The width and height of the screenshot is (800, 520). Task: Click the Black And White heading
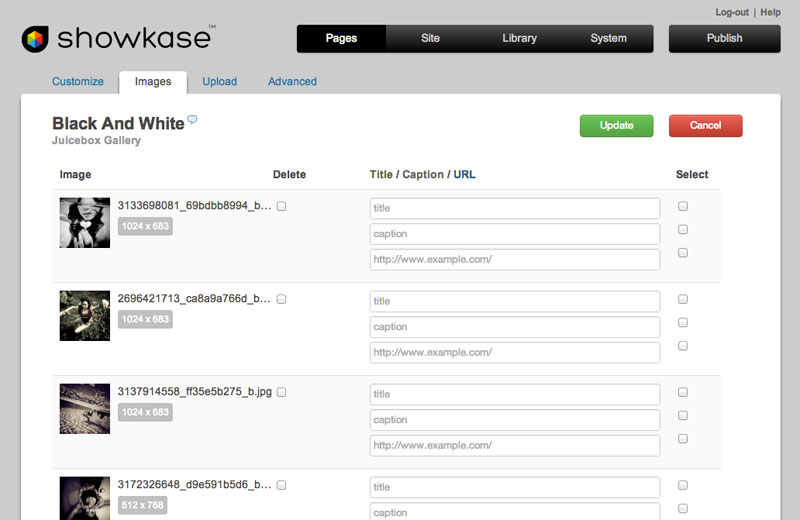[x=118, y=123]
